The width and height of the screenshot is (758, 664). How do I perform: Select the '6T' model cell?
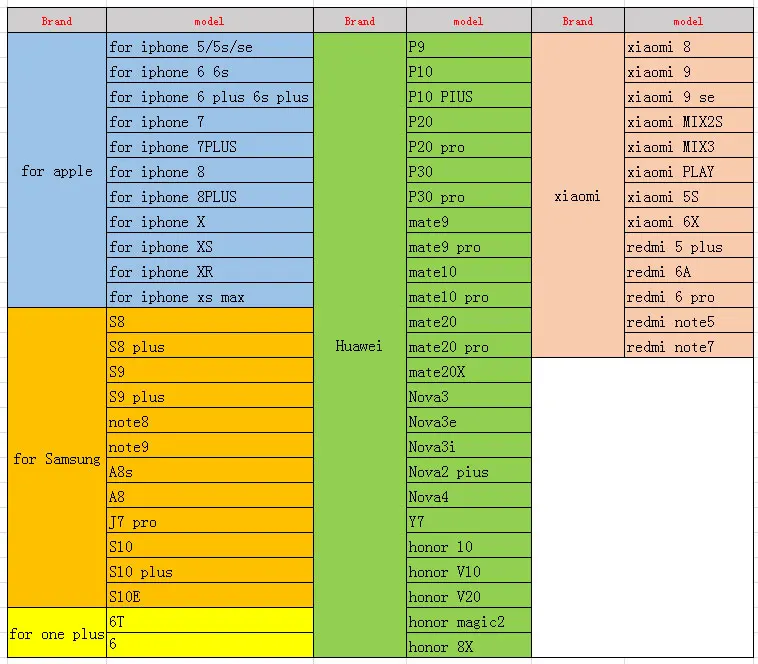[x=210, y=621]
